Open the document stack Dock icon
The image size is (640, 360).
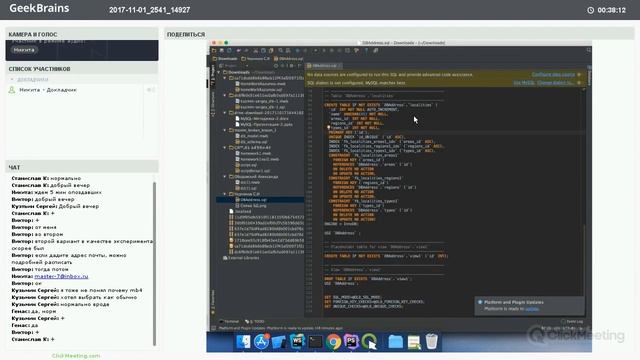coord(413,342)
